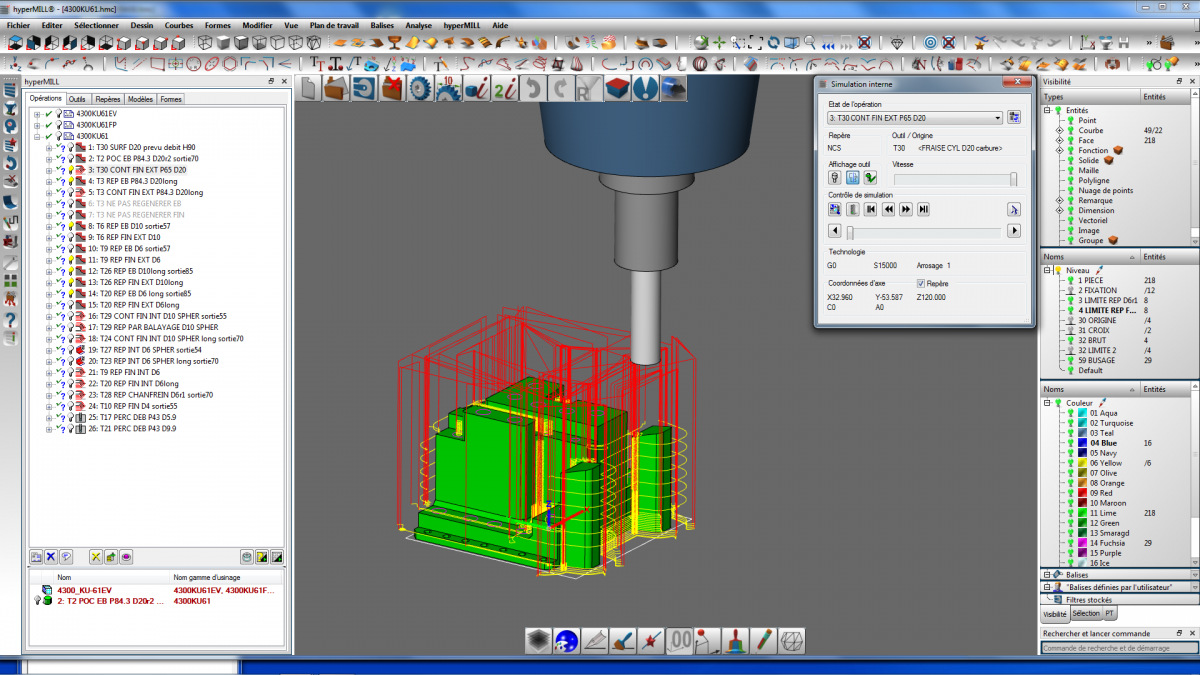
Task: Collapse the Niveau tree node
Action: [1047, 270]
